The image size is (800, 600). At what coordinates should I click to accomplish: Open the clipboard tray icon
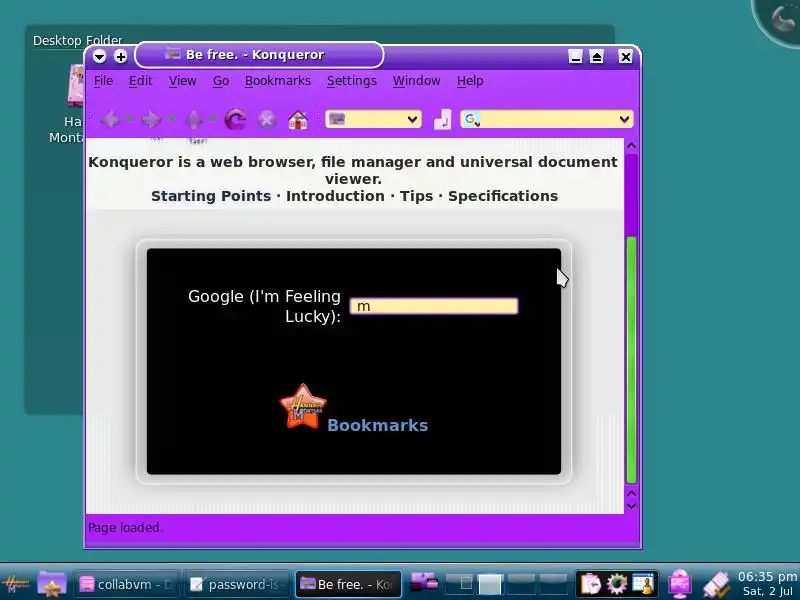coord(591,584)
